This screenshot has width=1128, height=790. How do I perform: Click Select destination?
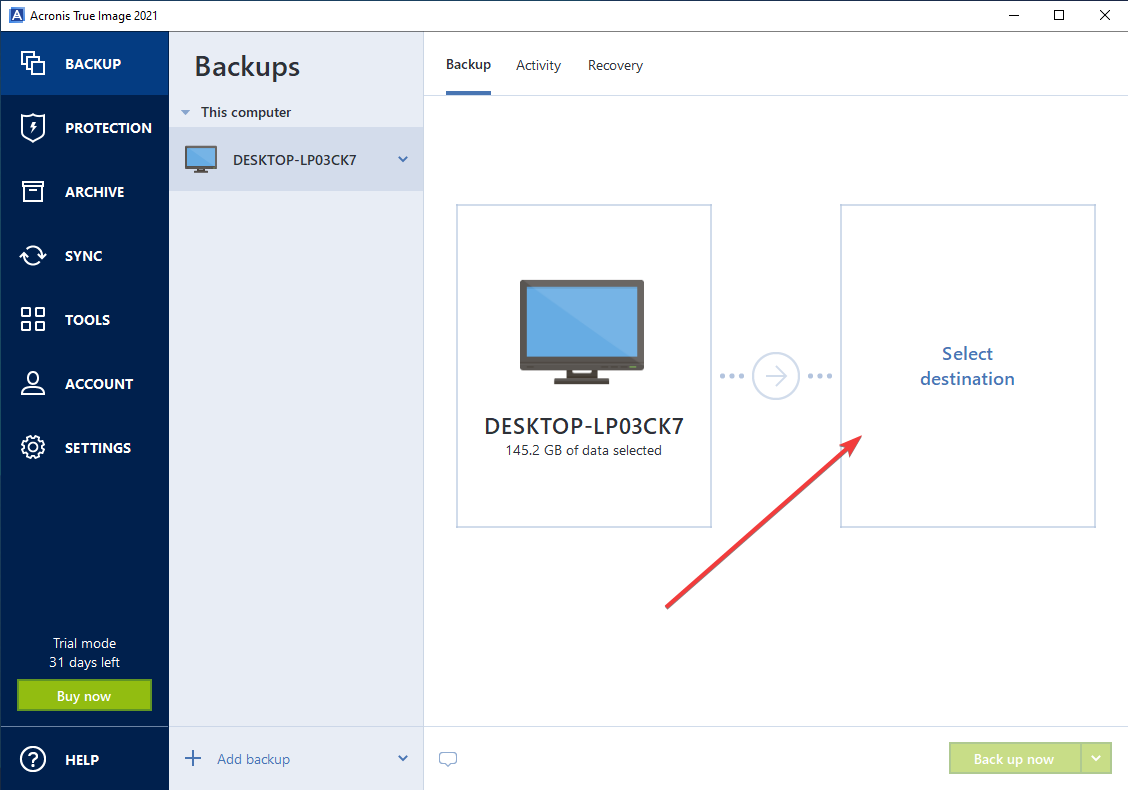(967, 366)
